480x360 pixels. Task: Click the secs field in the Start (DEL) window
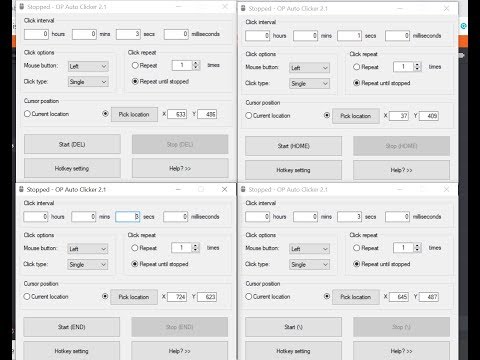pos(128,34)
